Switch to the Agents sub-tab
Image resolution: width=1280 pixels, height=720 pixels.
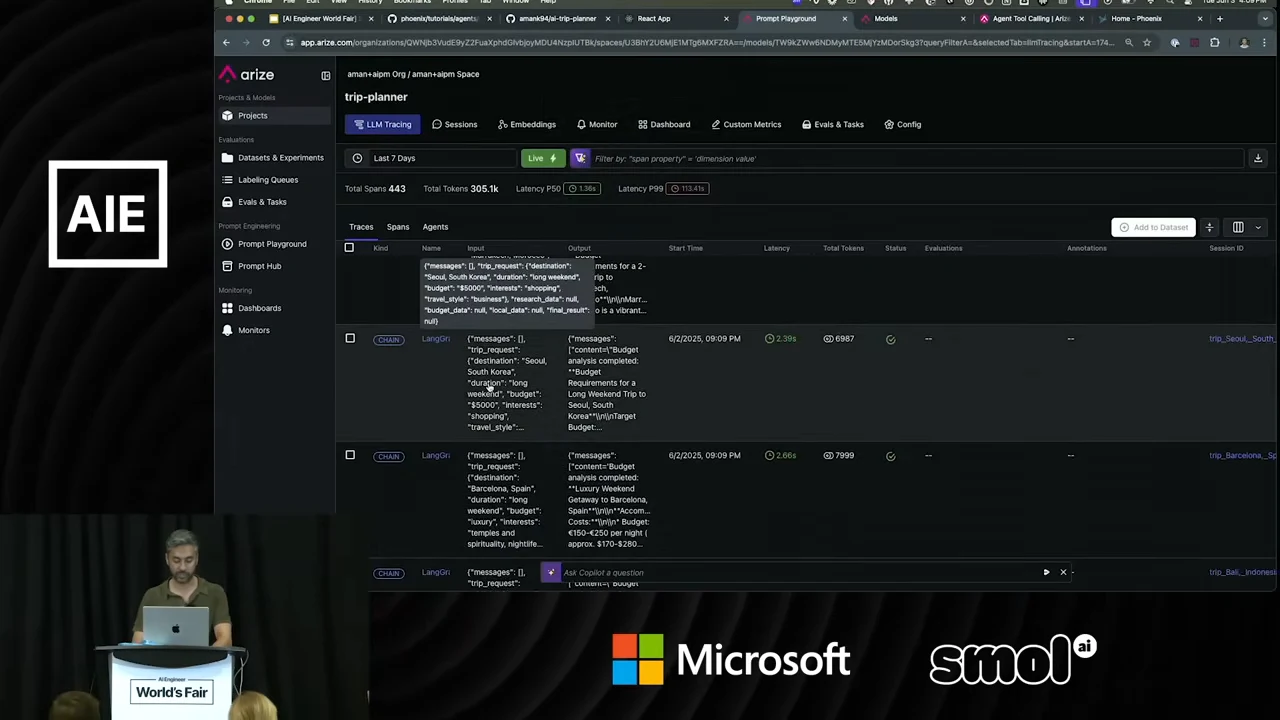[435, 227]
